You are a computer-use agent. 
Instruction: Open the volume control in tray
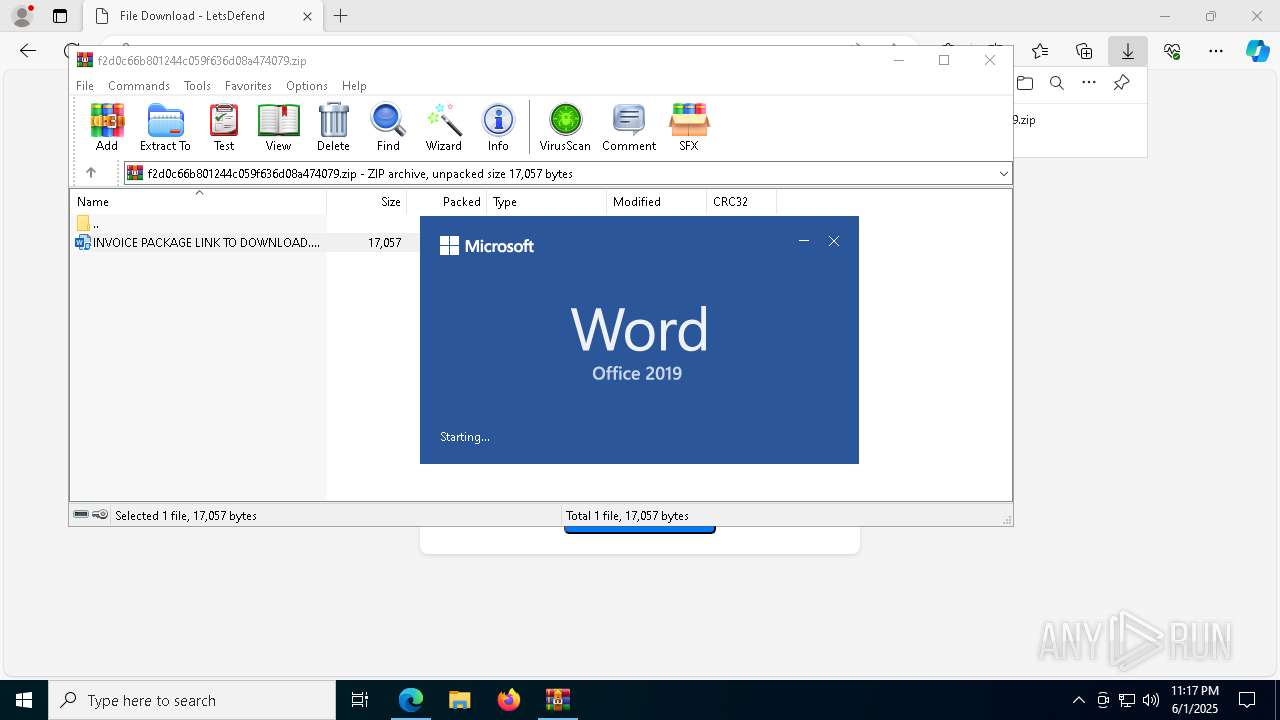[x=1151, y=700]
